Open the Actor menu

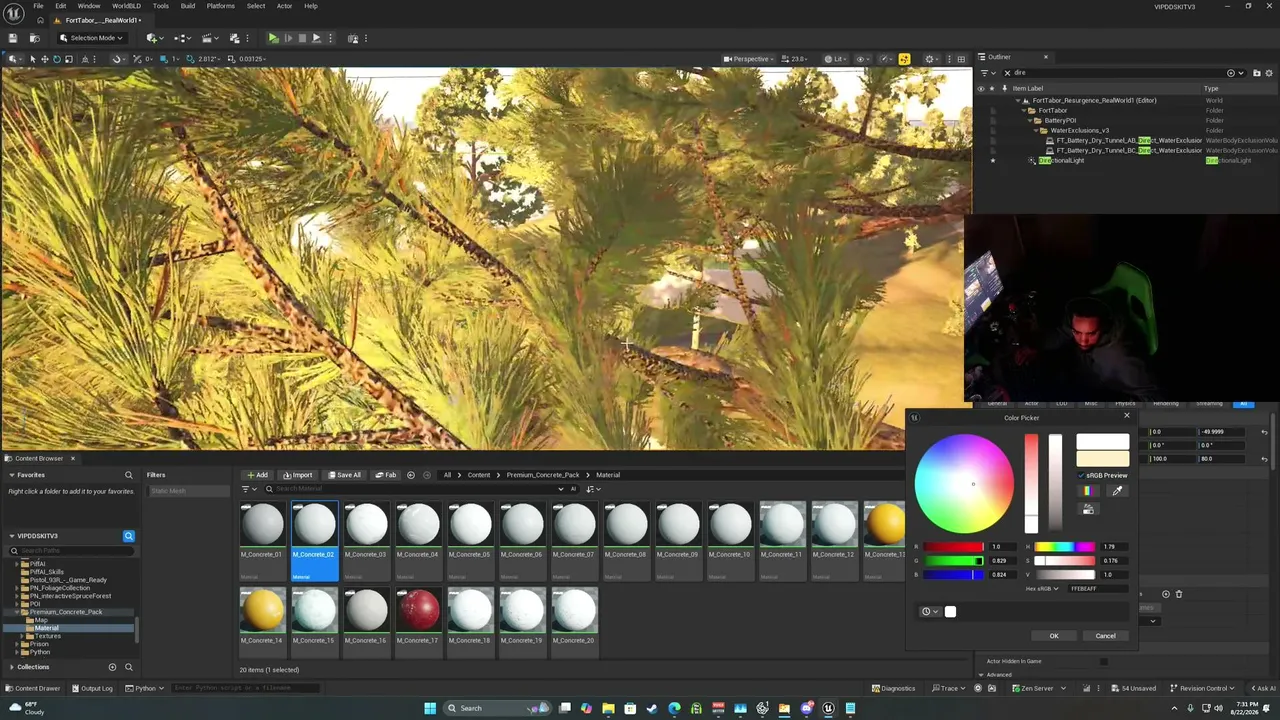click(285, 6)
